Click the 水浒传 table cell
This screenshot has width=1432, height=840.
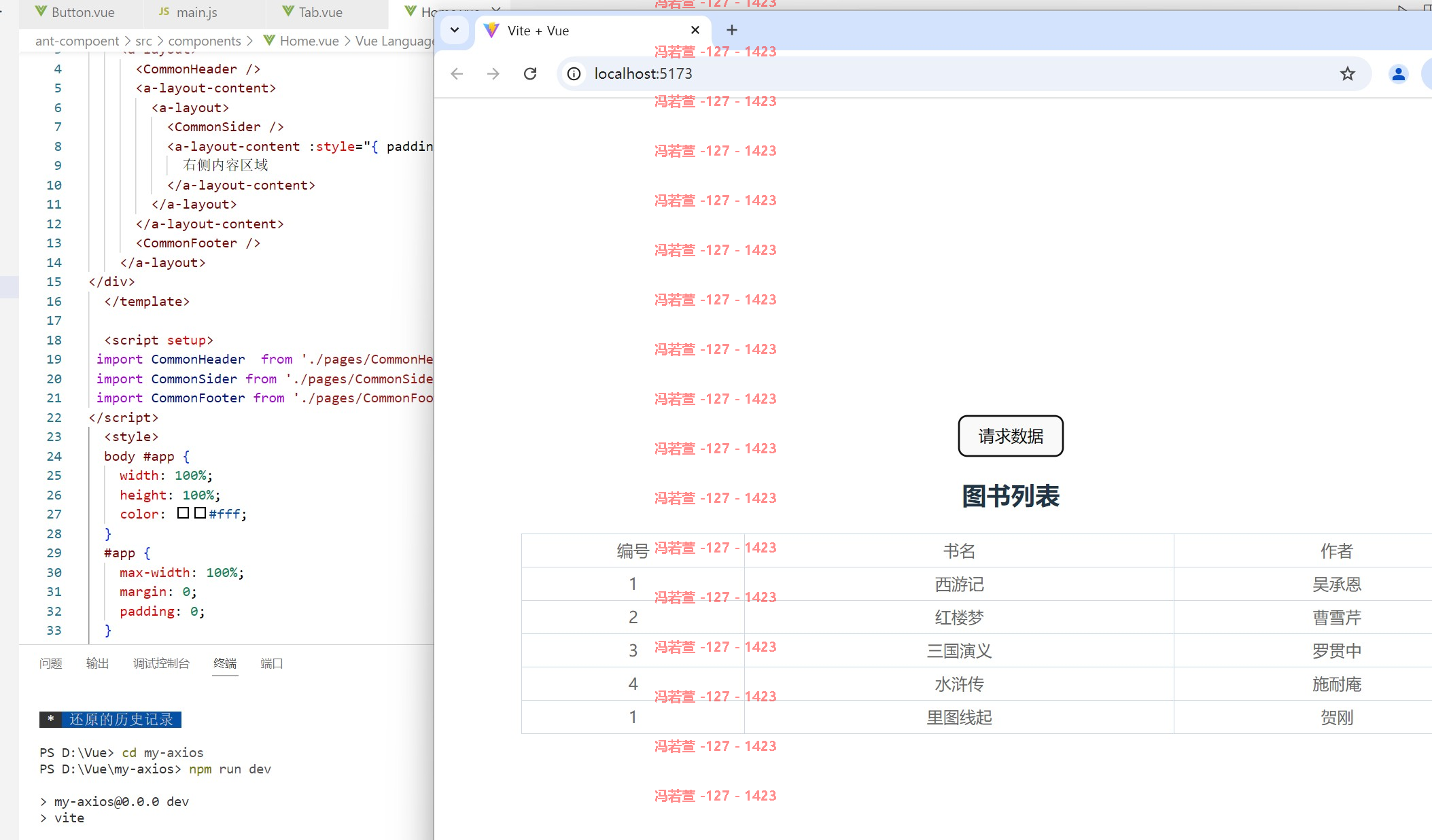point(959,684)
